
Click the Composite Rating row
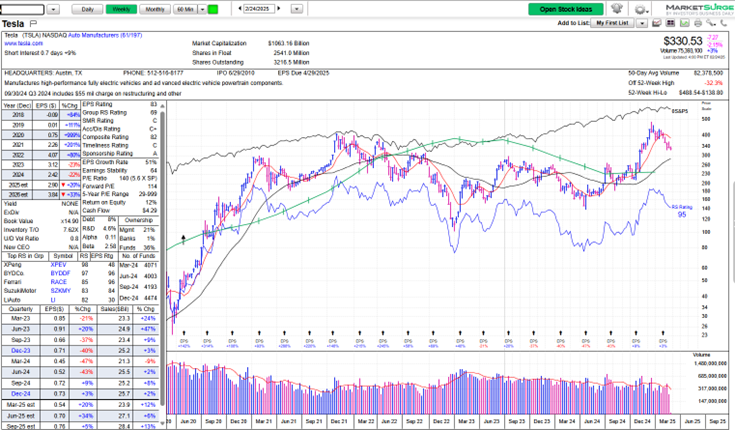pos(120,137)
